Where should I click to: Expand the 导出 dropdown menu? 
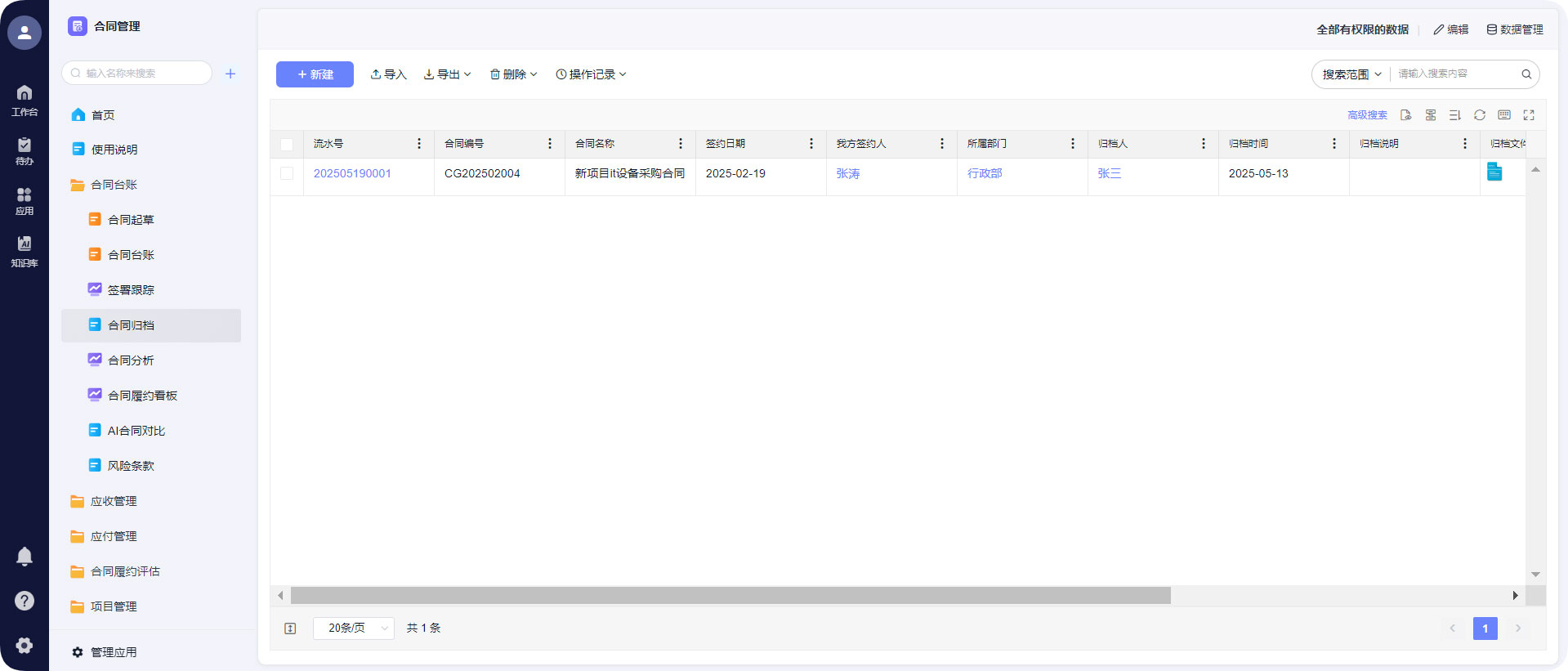pos(448,74)
